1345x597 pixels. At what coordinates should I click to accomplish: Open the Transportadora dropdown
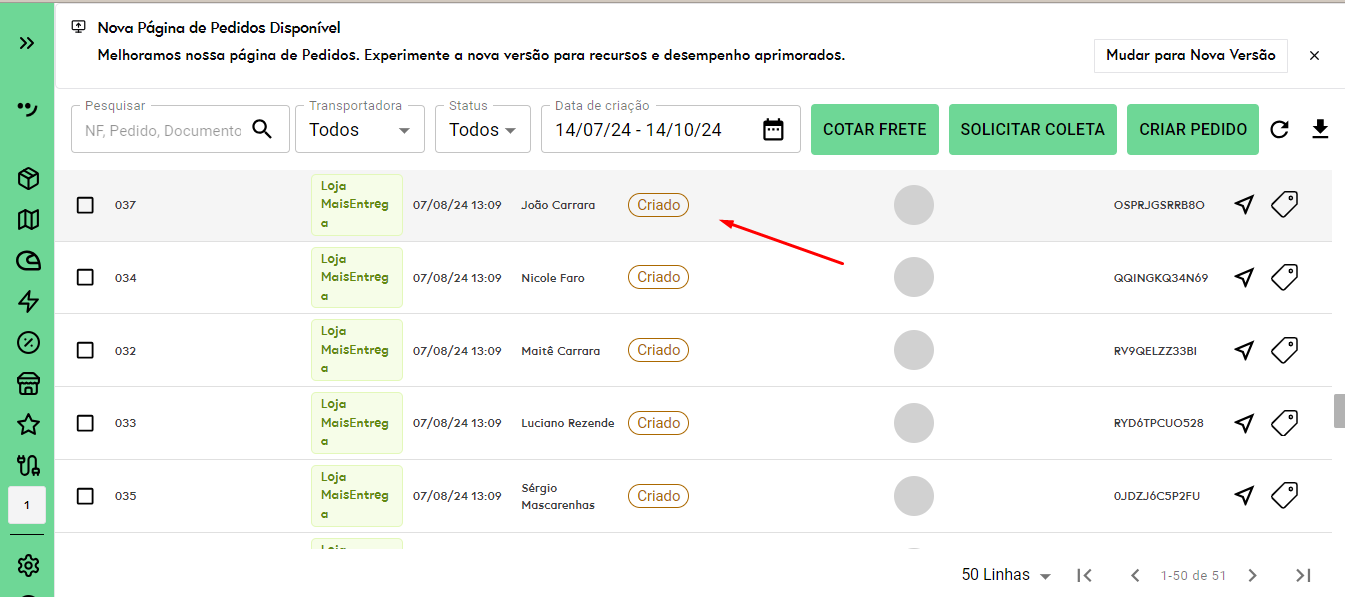pos(360,129)
